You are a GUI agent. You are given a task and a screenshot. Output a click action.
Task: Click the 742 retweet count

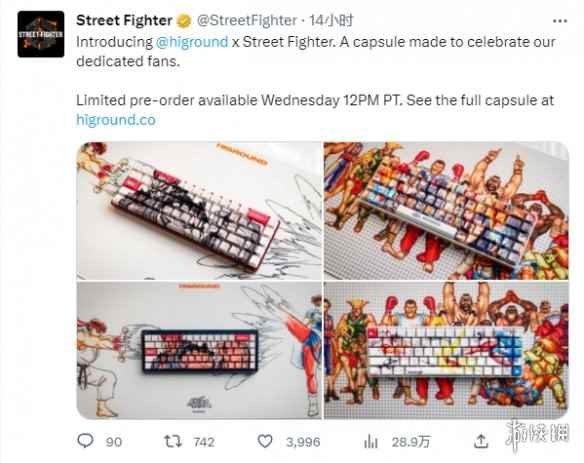click(204, 442)
